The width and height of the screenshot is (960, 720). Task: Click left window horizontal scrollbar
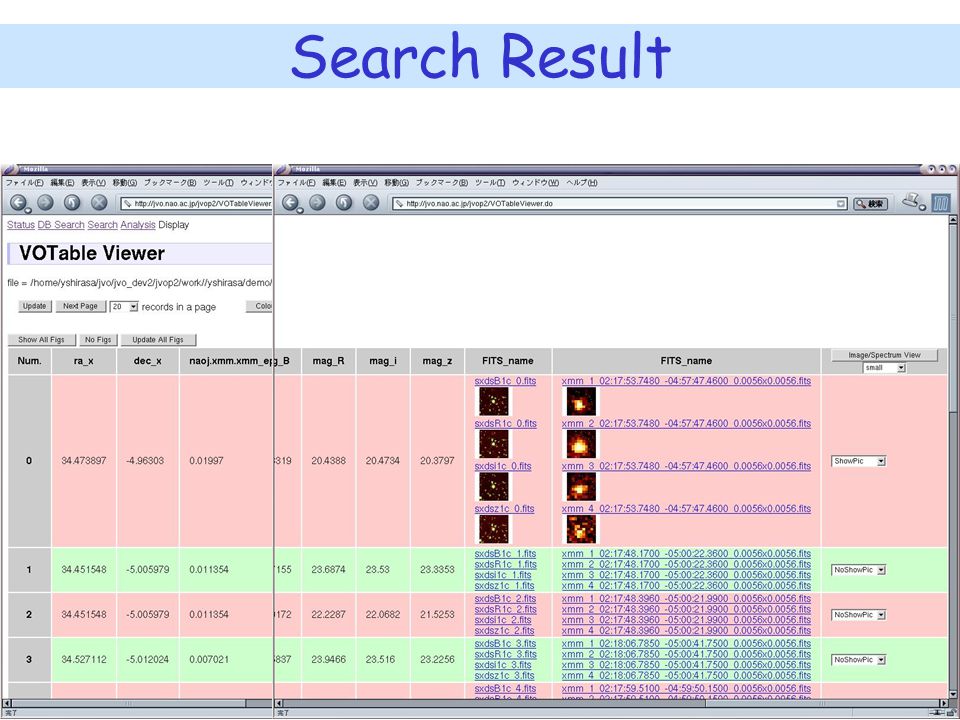136,703
